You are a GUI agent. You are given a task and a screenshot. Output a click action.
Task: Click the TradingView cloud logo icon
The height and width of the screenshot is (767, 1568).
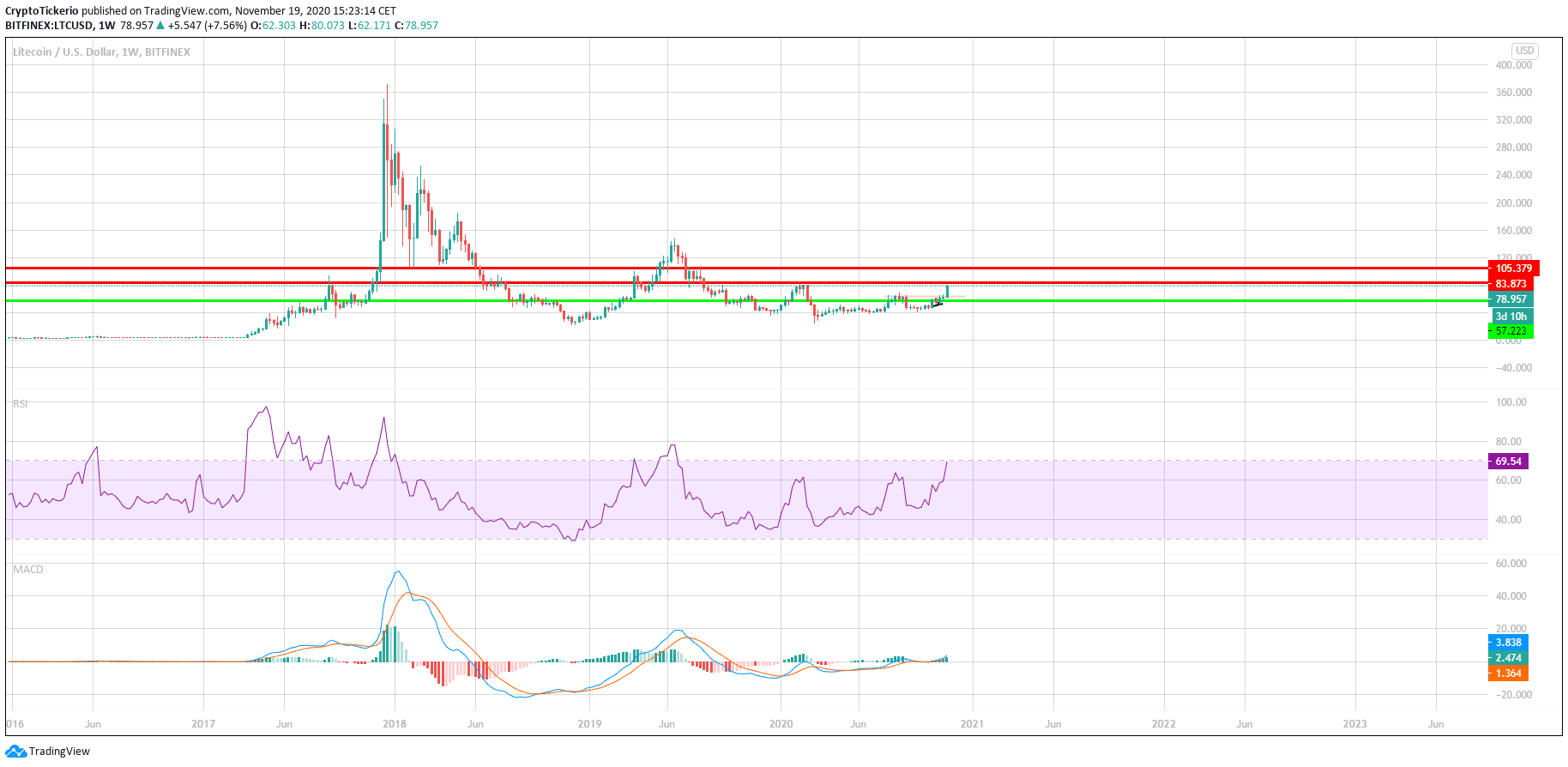point(15,752)
